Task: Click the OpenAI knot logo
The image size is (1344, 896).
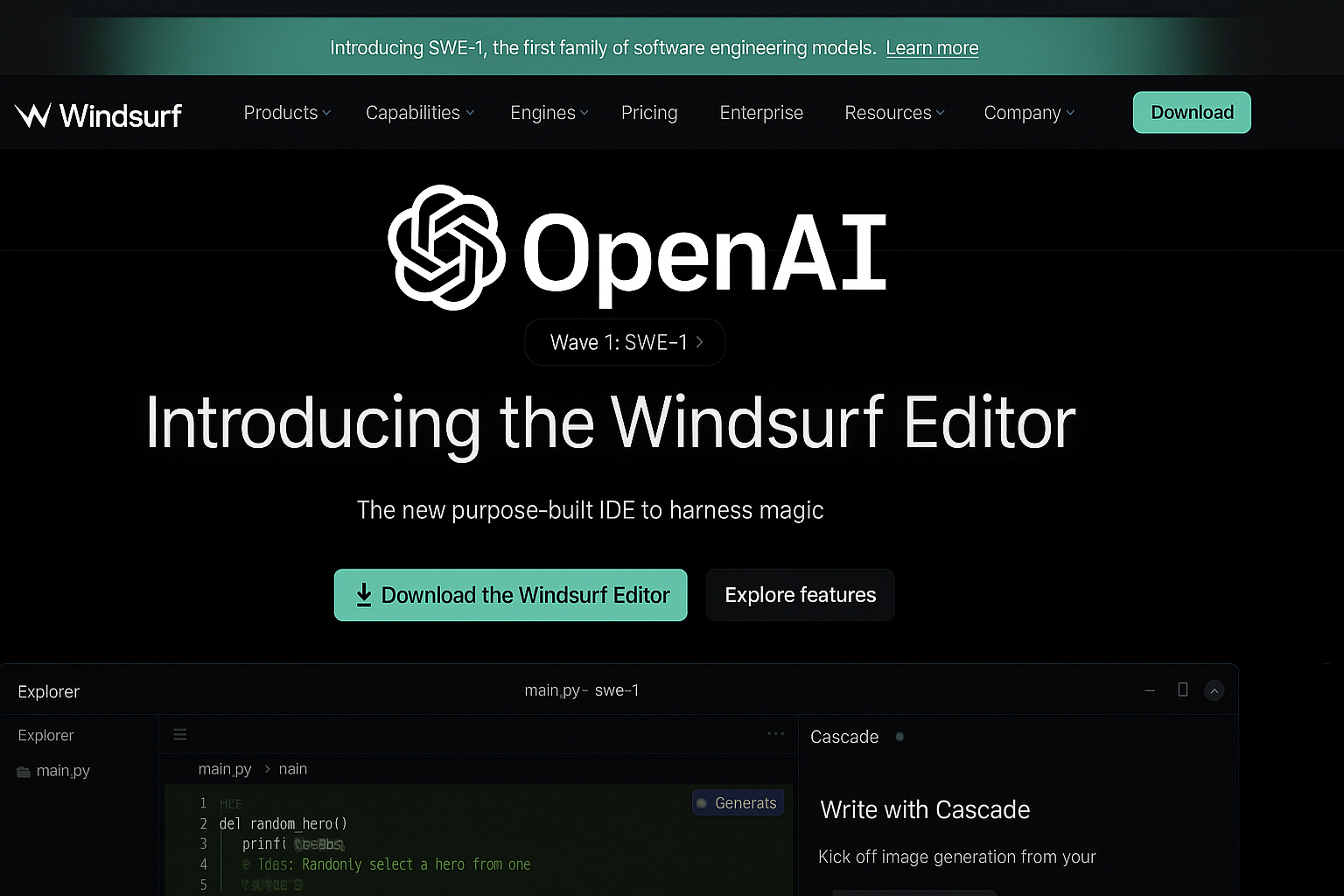Action: (446, 247)
